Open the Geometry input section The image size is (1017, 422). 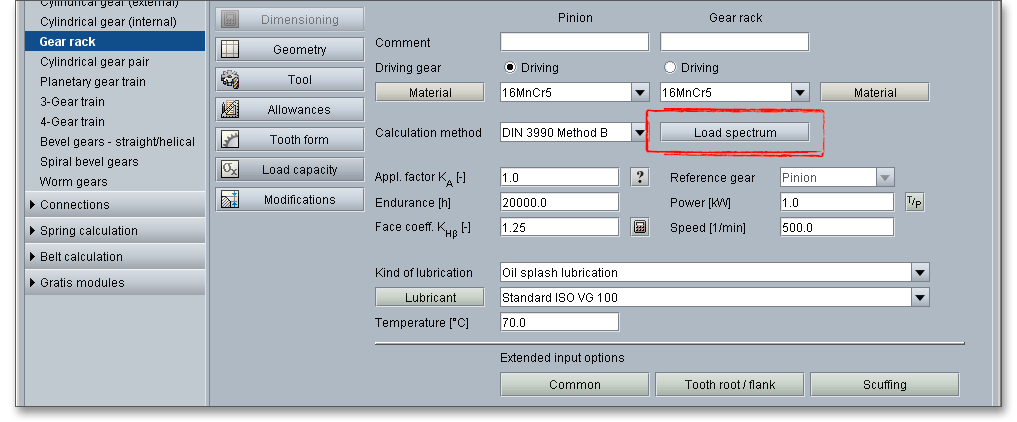(290, 50)
